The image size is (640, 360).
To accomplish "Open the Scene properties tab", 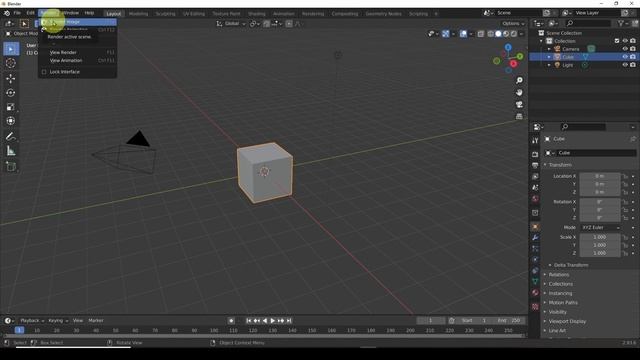I will [x=535, y=187].
